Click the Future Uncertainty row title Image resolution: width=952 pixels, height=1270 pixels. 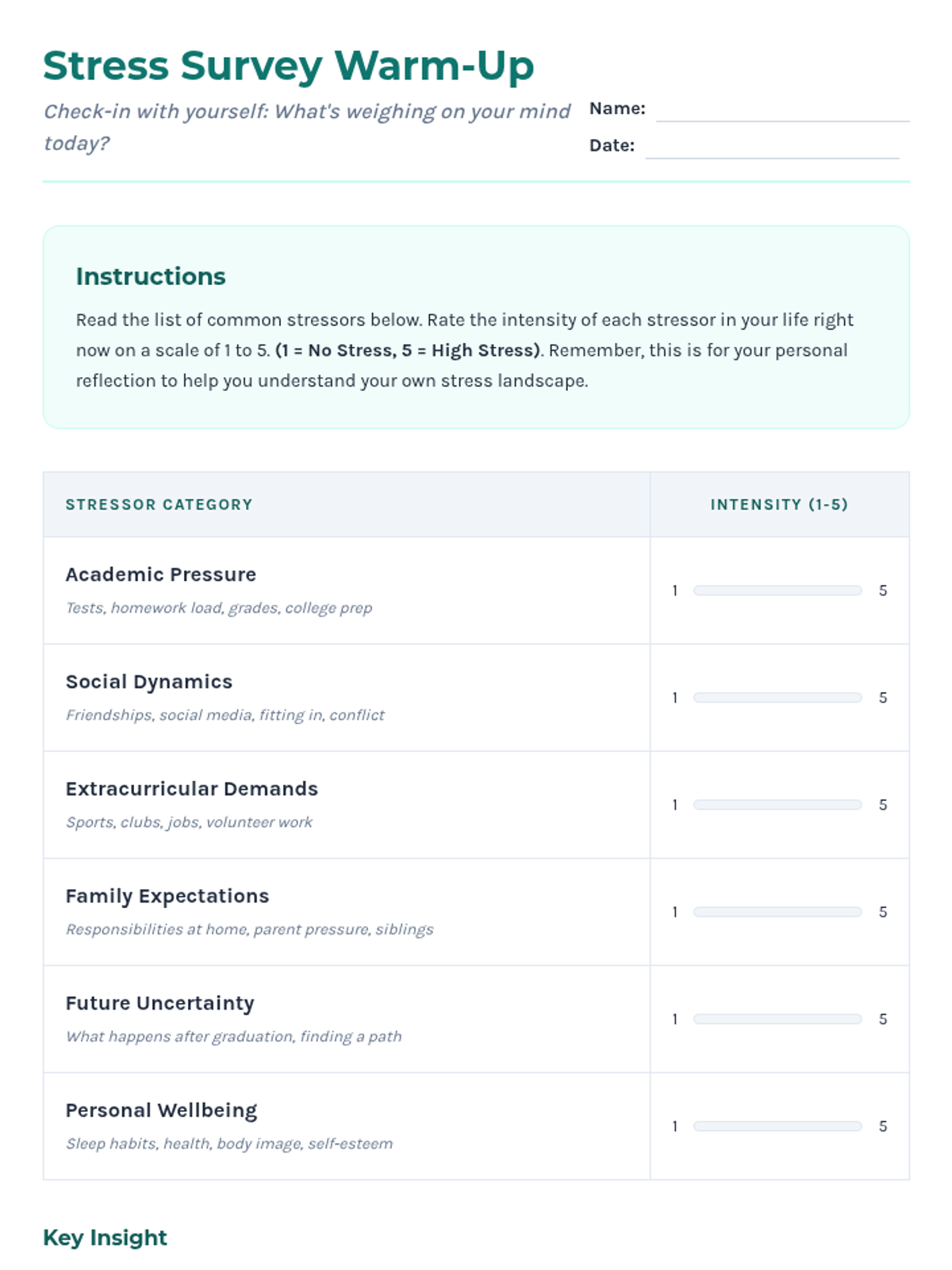(x=159, y=1003)
